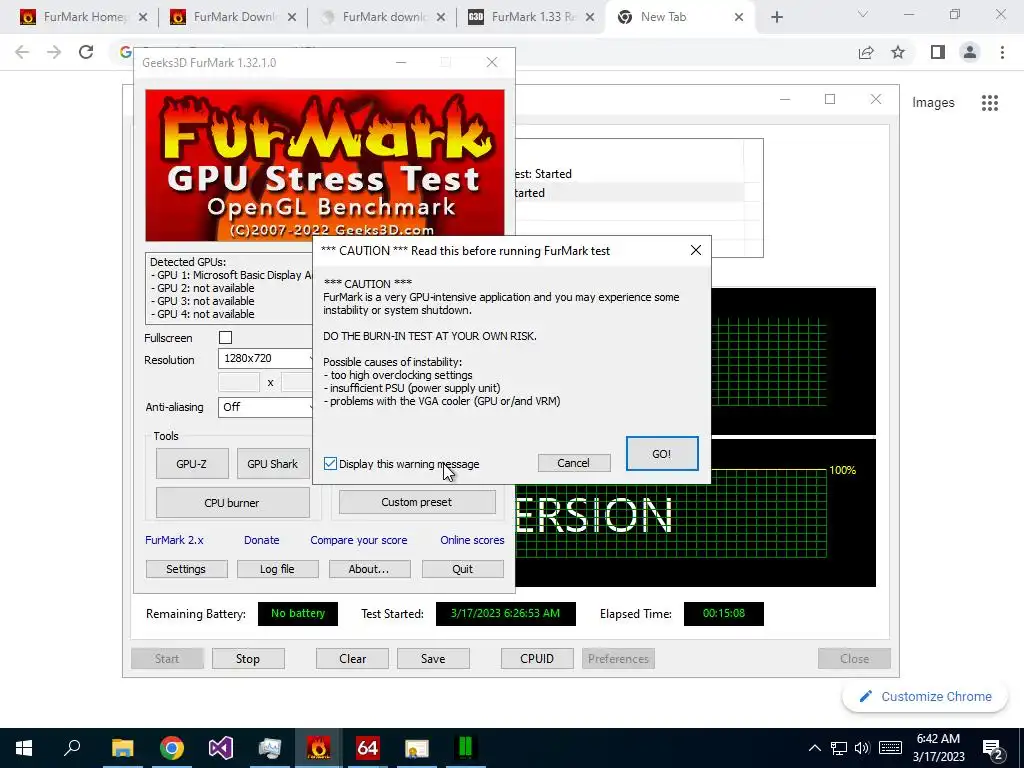
Task: Click the Custom preset button
Action: coord(417,502)
